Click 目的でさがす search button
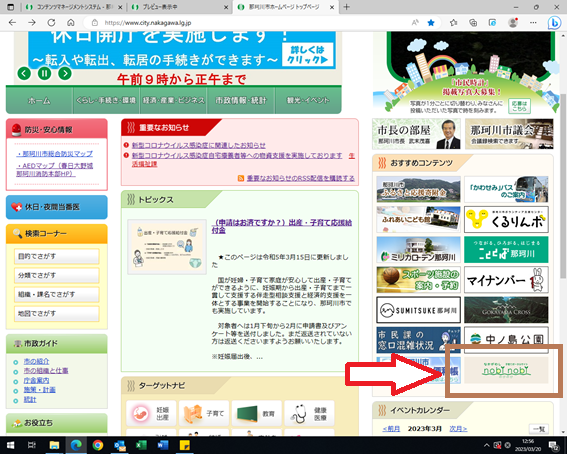The width and height of the screenshot is (567, 454). pyautogui.click(x=56, y=256)
